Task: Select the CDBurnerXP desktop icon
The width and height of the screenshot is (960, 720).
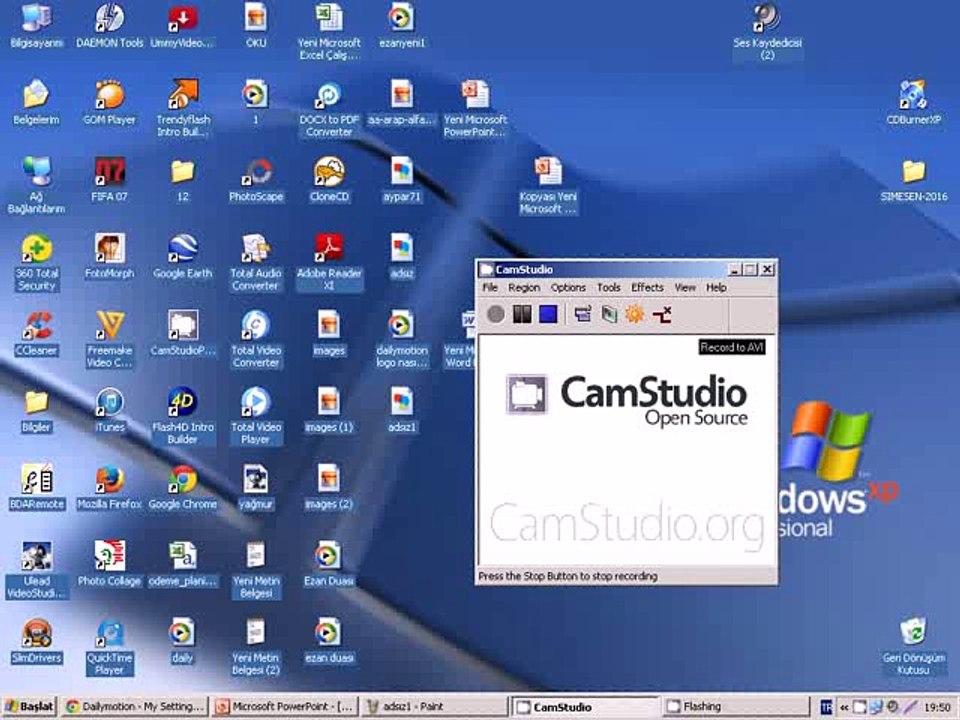Action: coord(913,103)
